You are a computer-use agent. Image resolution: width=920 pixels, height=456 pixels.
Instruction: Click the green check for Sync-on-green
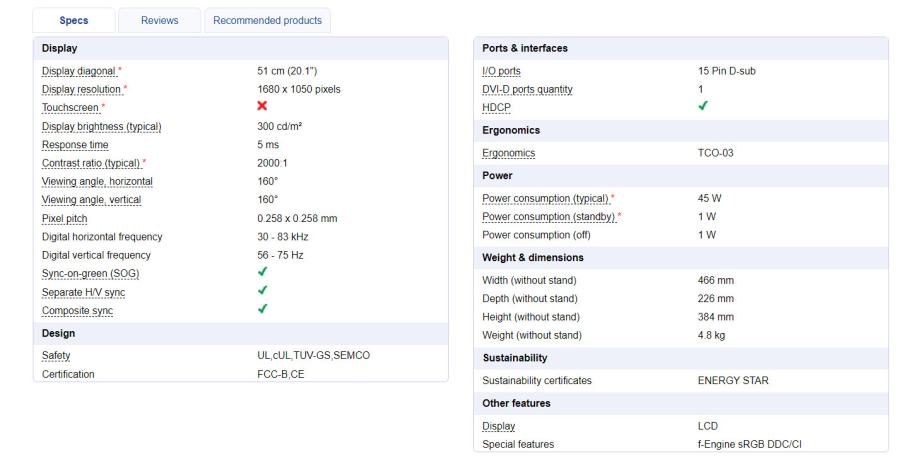point(263,273)
